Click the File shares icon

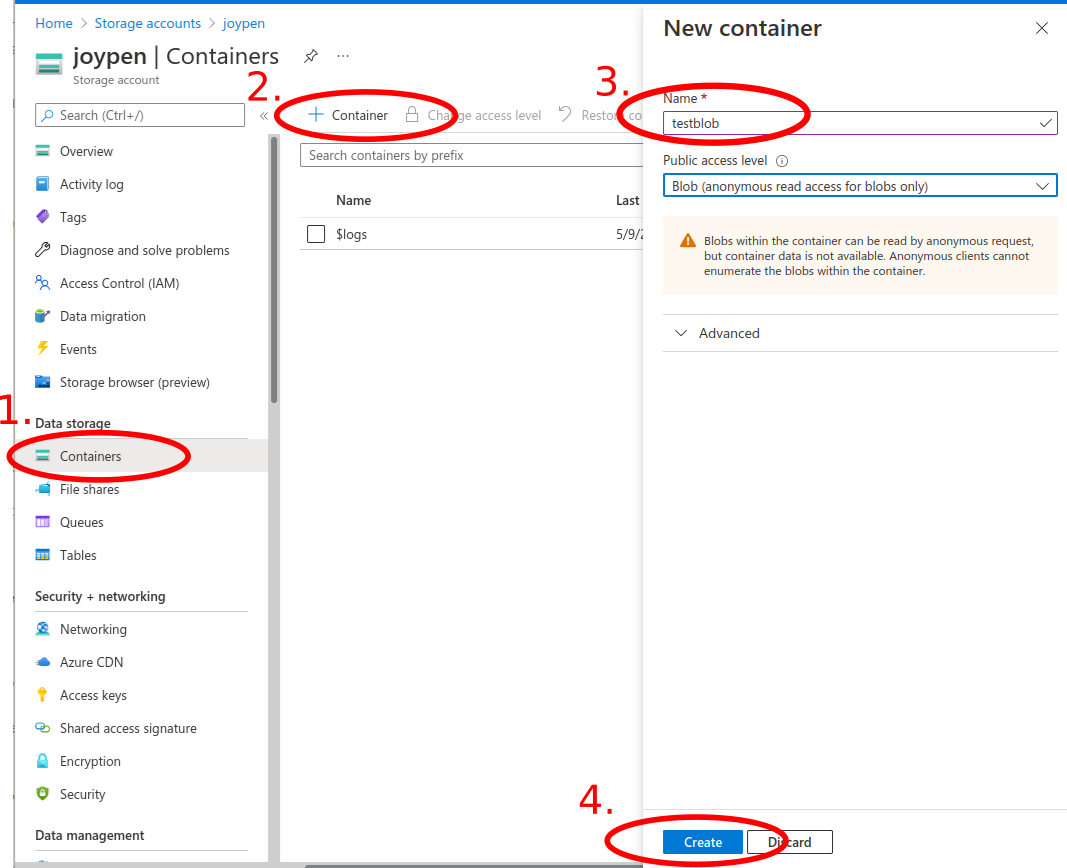[x=42, y=488]
